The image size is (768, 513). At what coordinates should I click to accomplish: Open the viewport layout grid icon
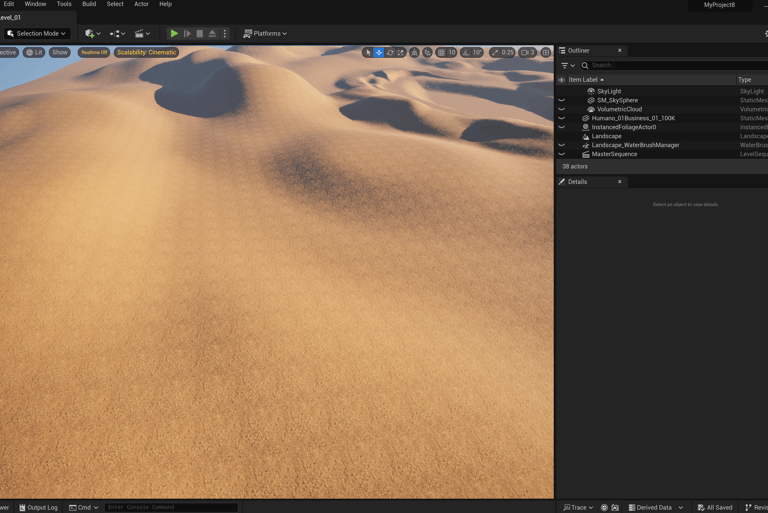point(546,53)
